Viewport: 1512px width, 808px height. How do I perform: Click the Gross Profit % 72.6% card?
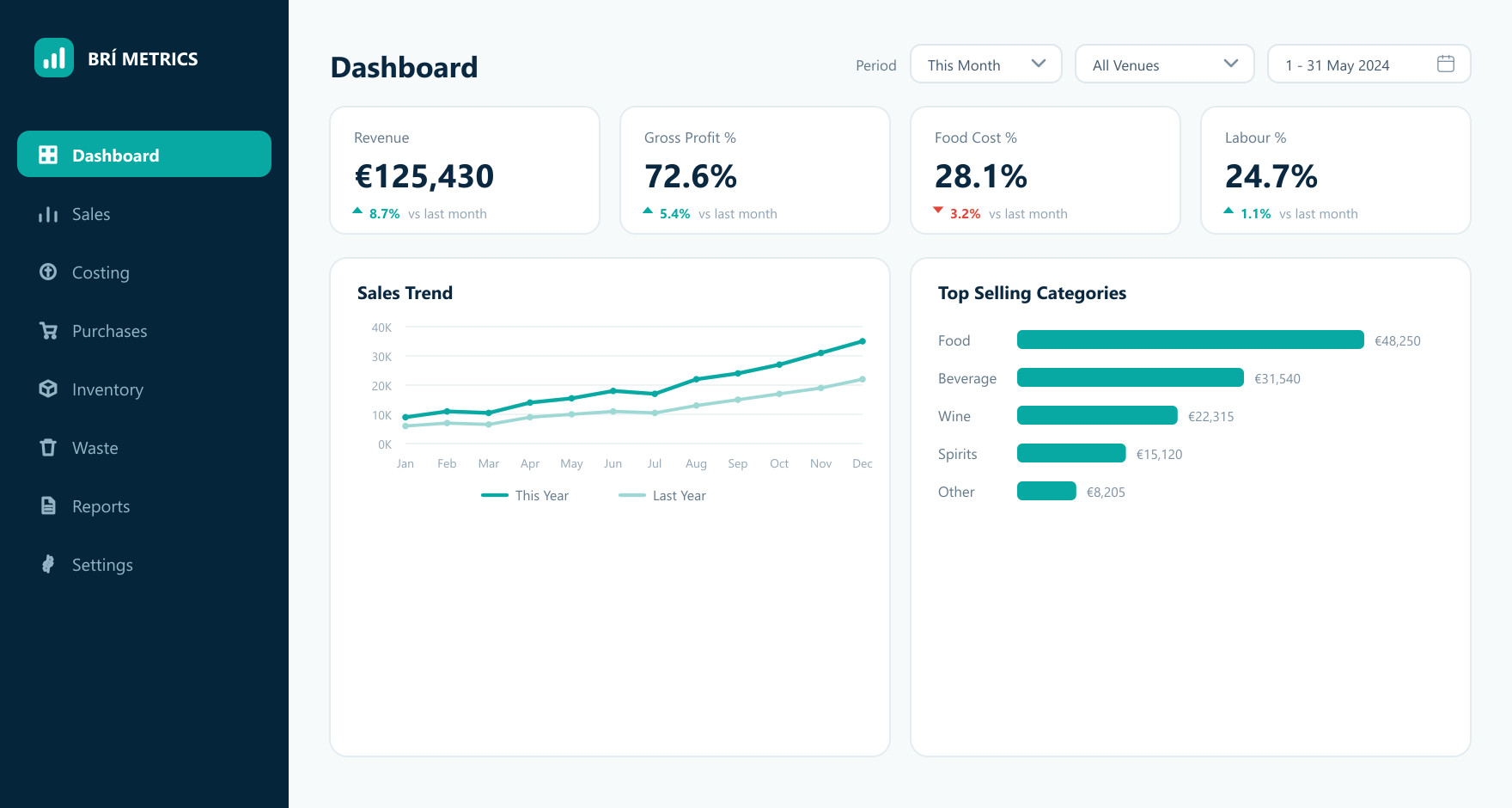755,170
